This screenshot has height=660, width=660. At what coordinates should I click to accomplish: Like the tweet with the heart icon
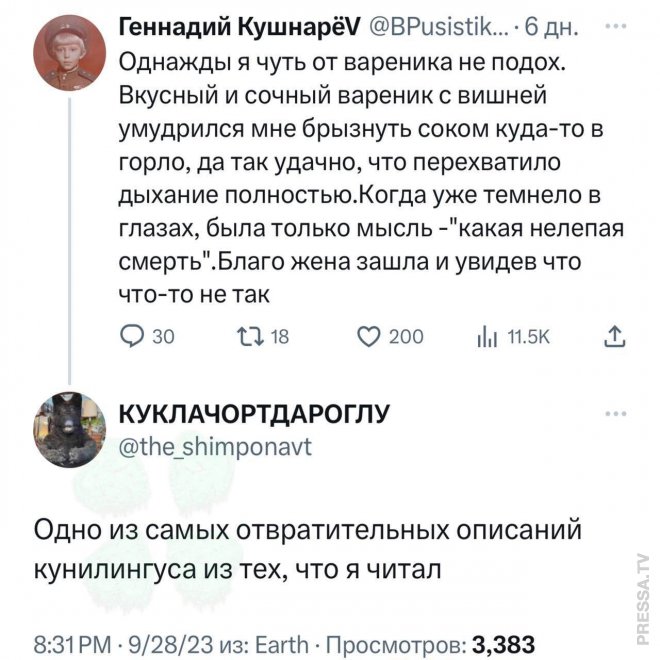[368, 337]
